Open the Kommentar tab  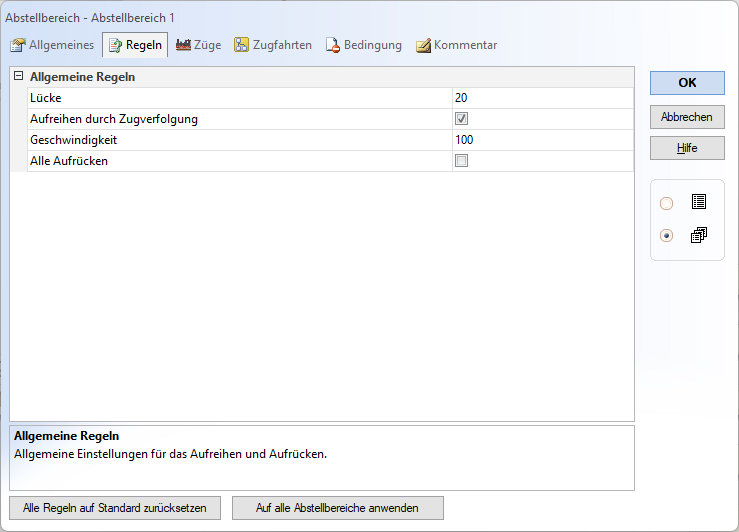[x=465, y=45]
